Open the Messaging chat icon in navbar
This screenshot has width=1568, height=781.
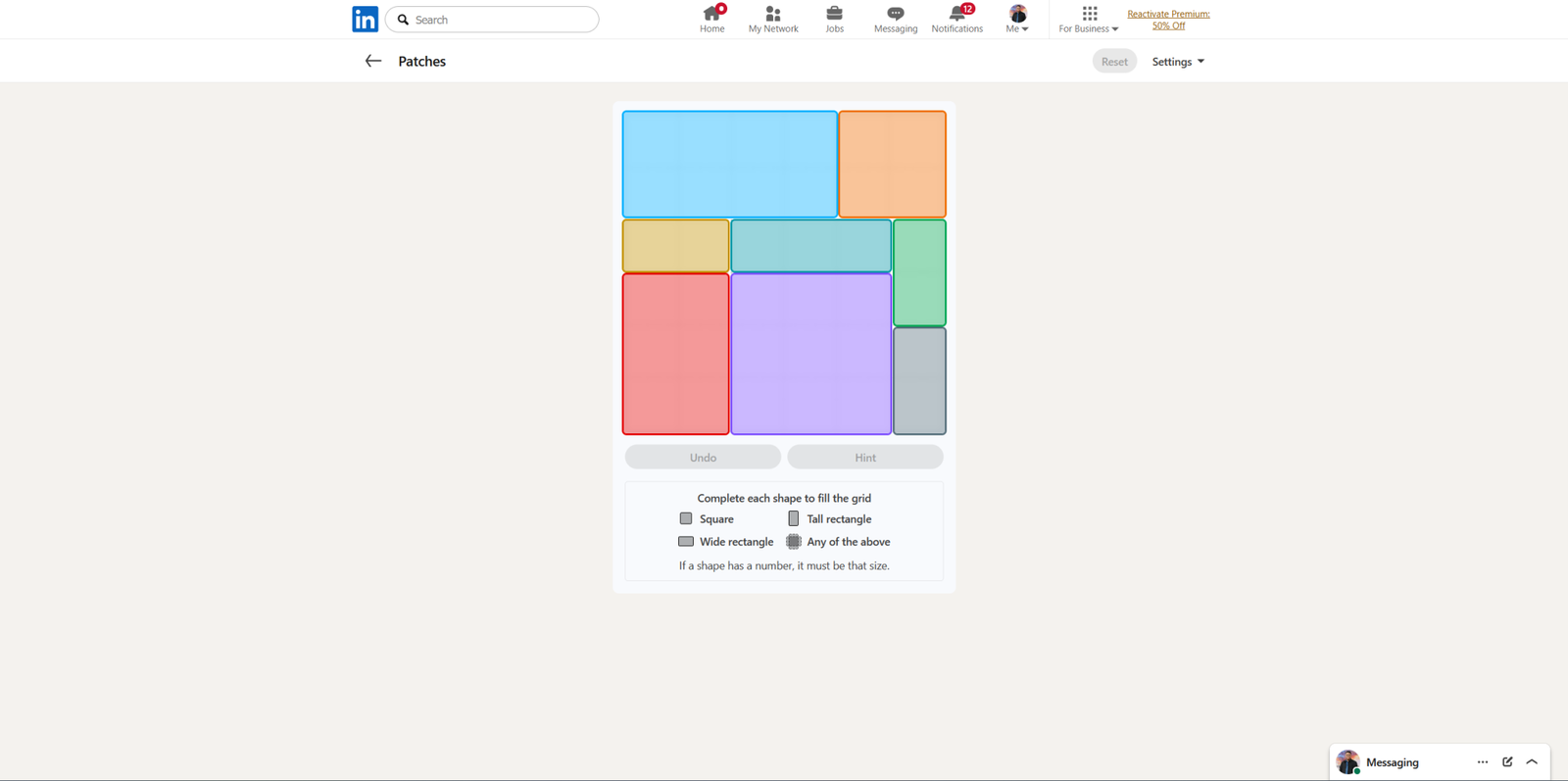(895, 14)
